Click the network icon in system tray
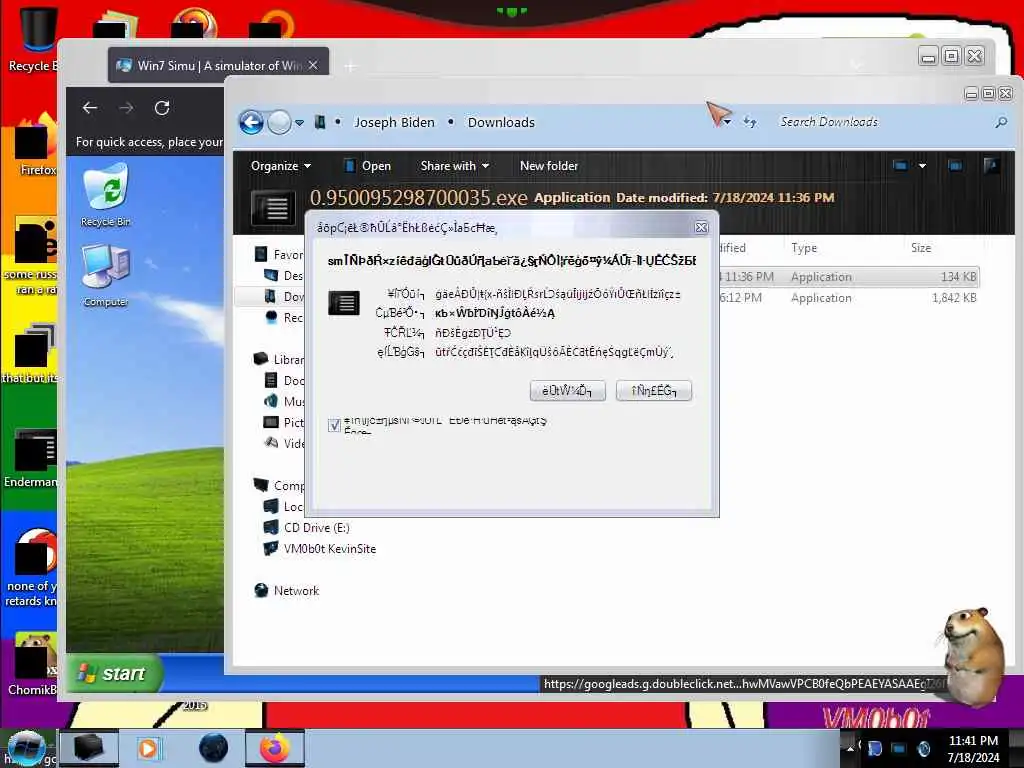The width and height of the screenshot is (1024, 768). [899, 748]
